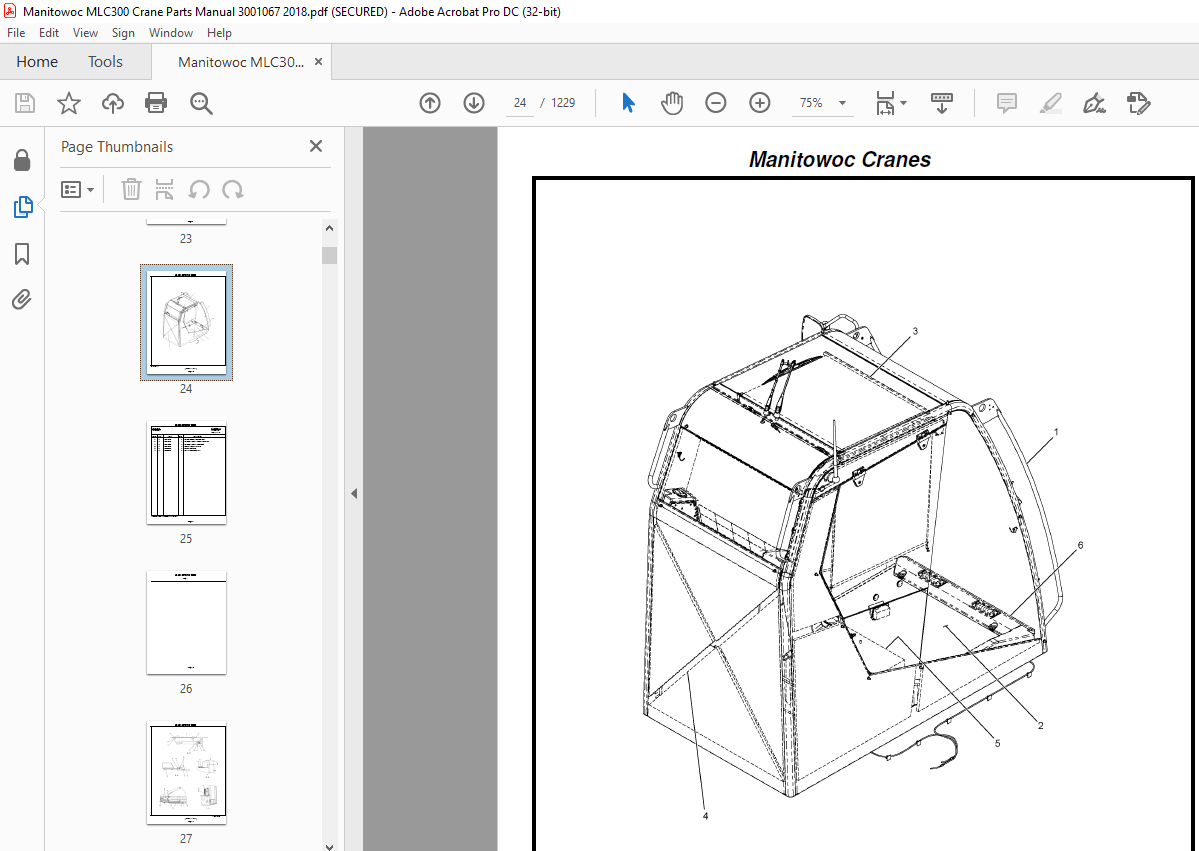Screen dimensions: 1199x851
Task: Open the Find text search icon
Action: click(x=201, y=103)
